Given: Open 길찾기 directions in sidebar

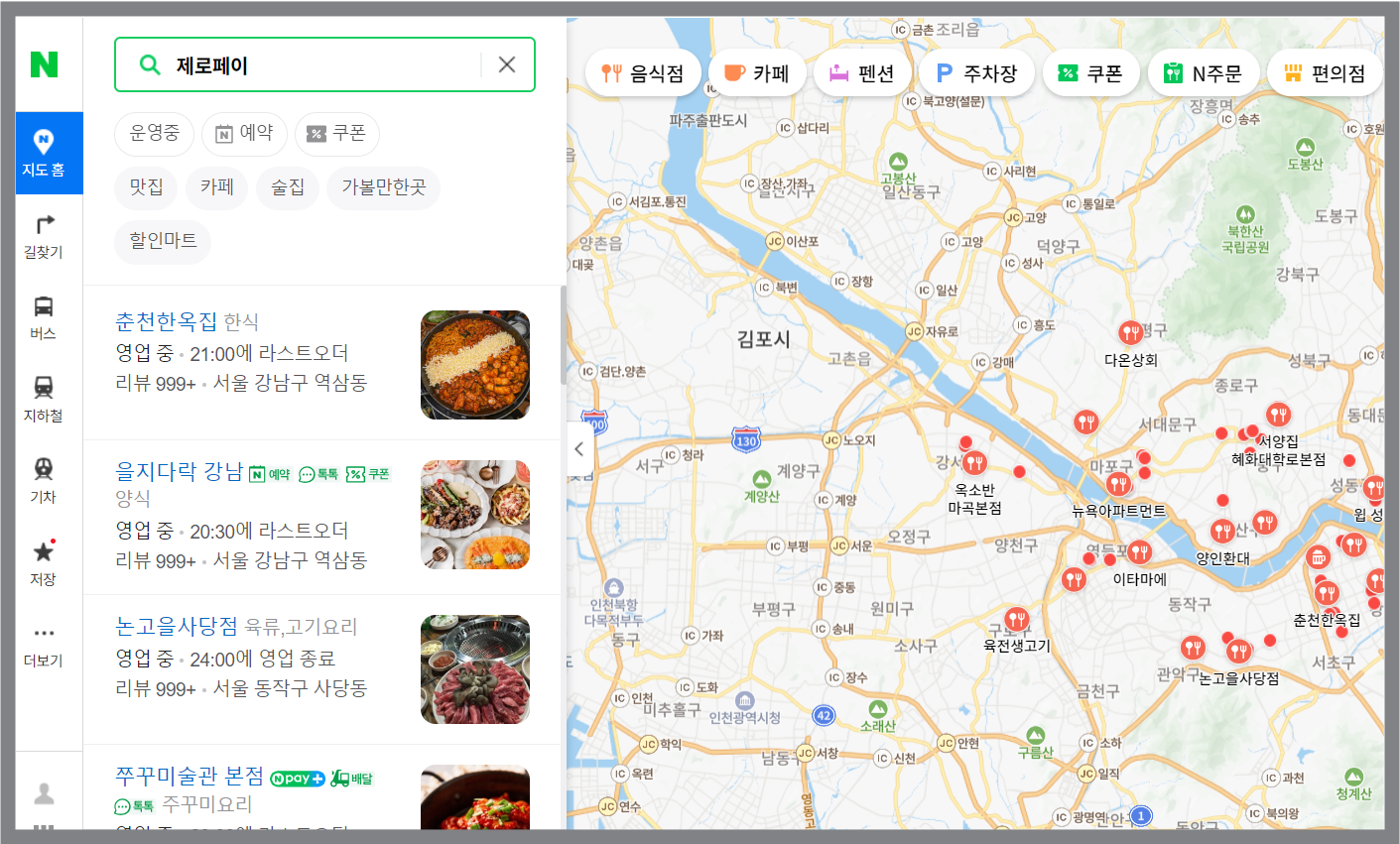Looking at the screenshot, I should [x=44, y=236].
